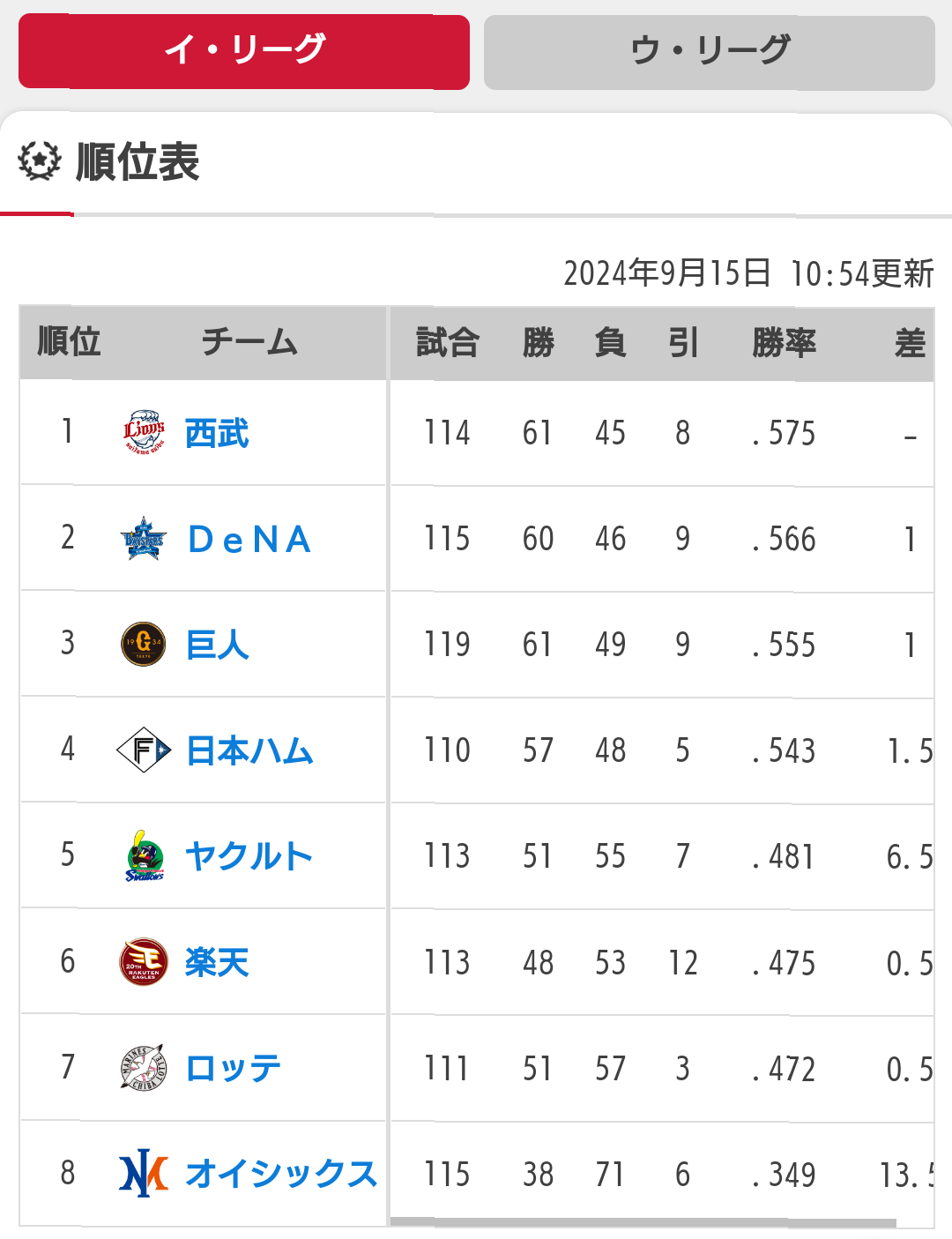The image size is (952, 1239).
Task: Click the DeNA BayStars star logo
Action: pos(144,539)
